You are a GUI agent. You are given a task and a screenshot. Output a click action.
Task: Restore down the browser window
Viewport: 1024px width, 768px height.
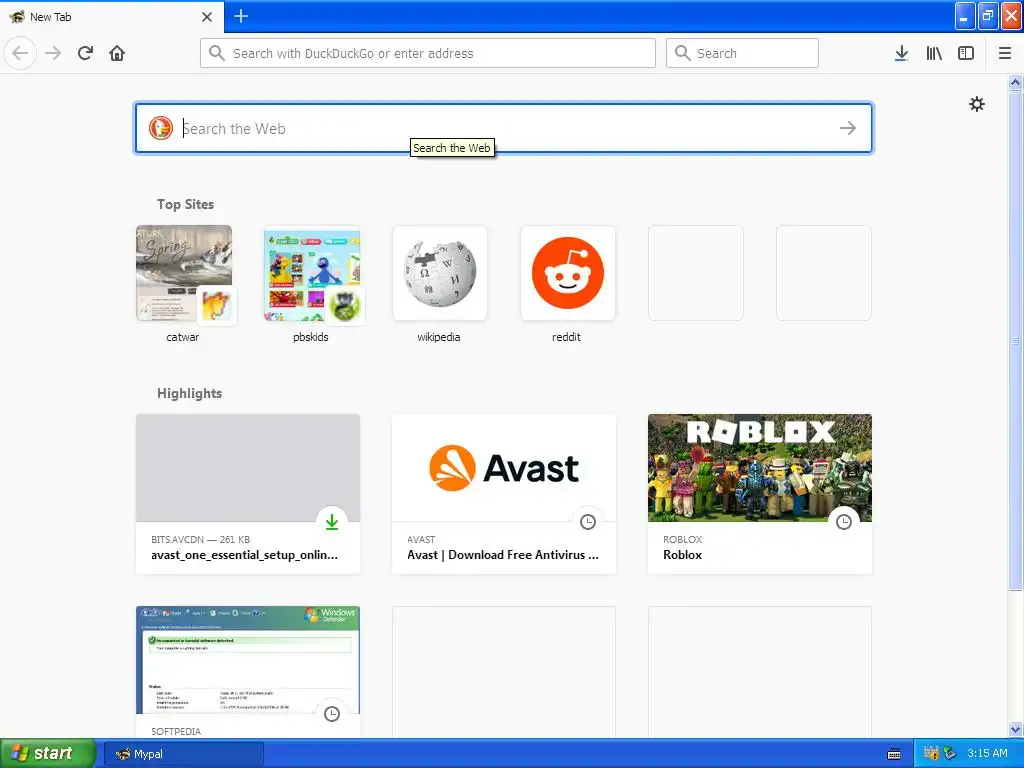(x=988, y=16)
